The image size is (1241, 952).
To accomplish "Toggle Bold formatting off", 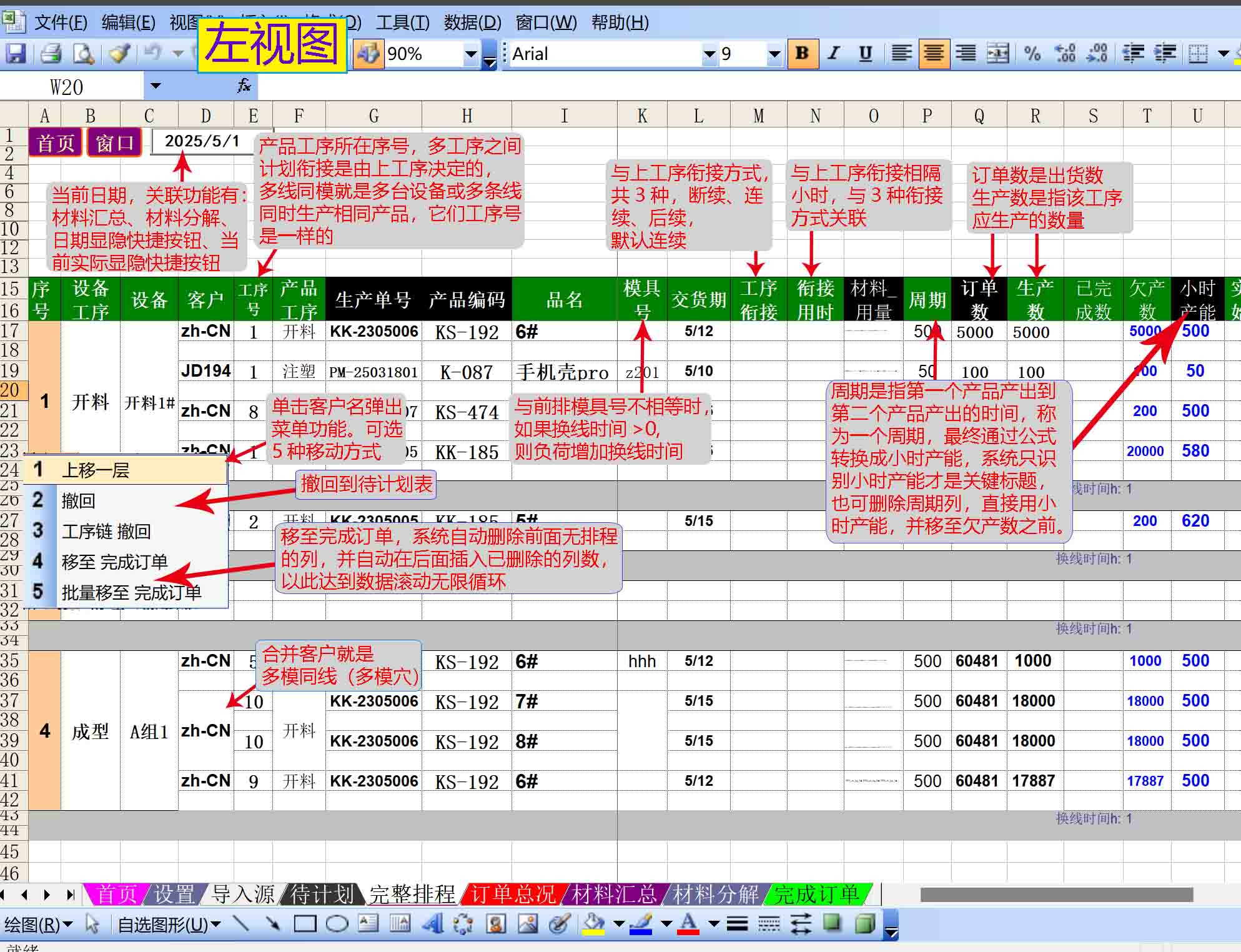I will [803, 54].
